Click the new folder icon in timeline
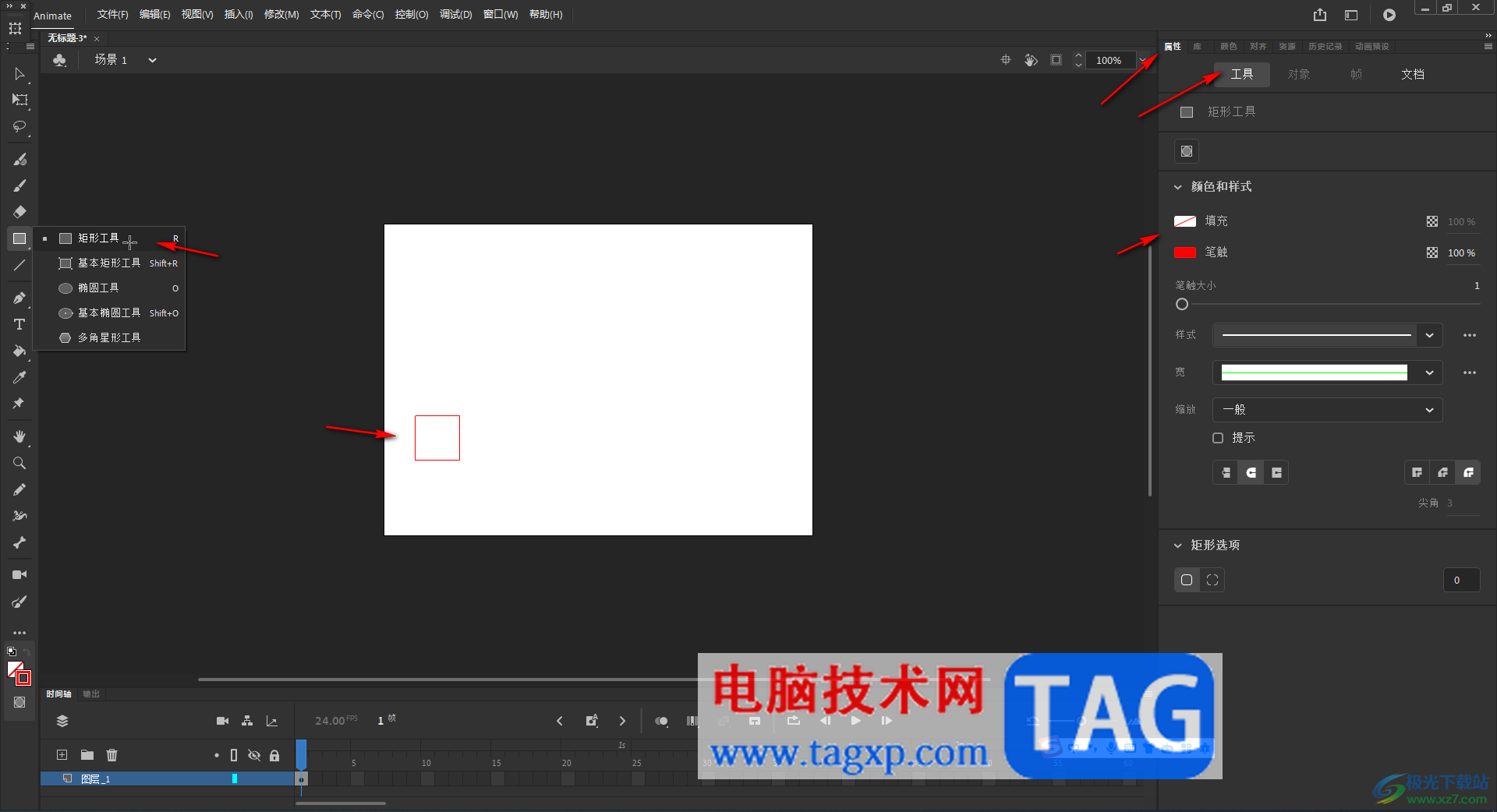The image size is (1497, 812). click(x=87, y=754)
